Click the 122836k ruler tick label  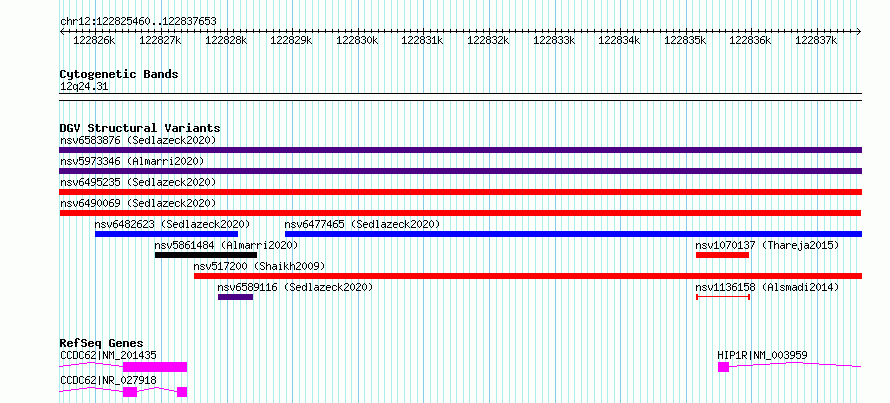tap(750, 40)
